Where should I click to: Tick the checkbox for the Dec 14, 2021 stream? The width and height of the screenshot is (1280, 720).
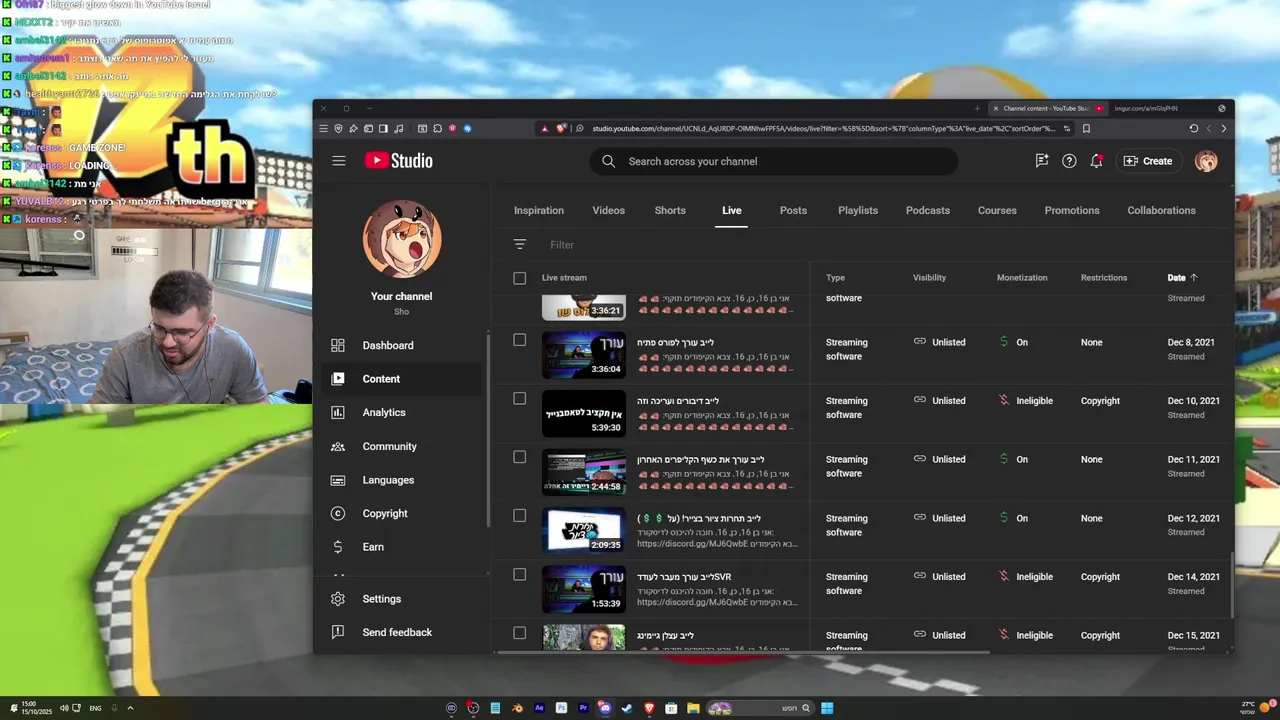tap(519, 574)
